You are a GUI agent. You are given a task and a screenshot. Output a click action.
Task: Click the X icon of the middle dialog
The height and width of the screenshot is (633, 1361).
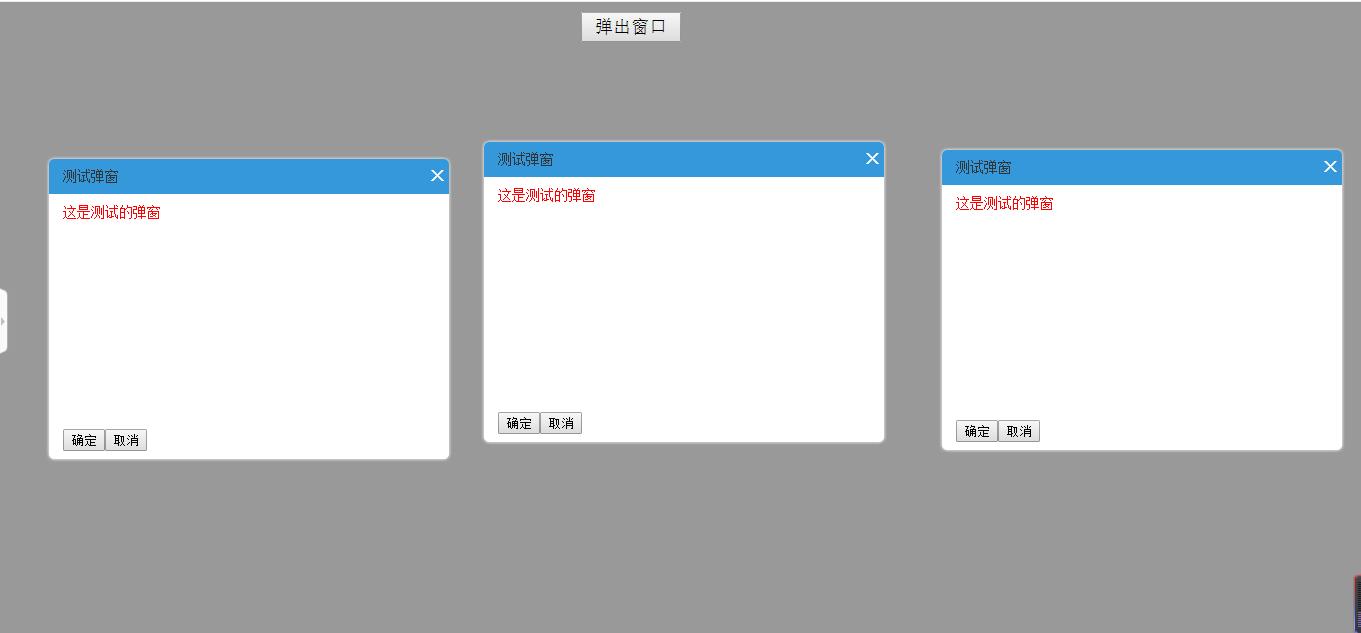[871, 158]
